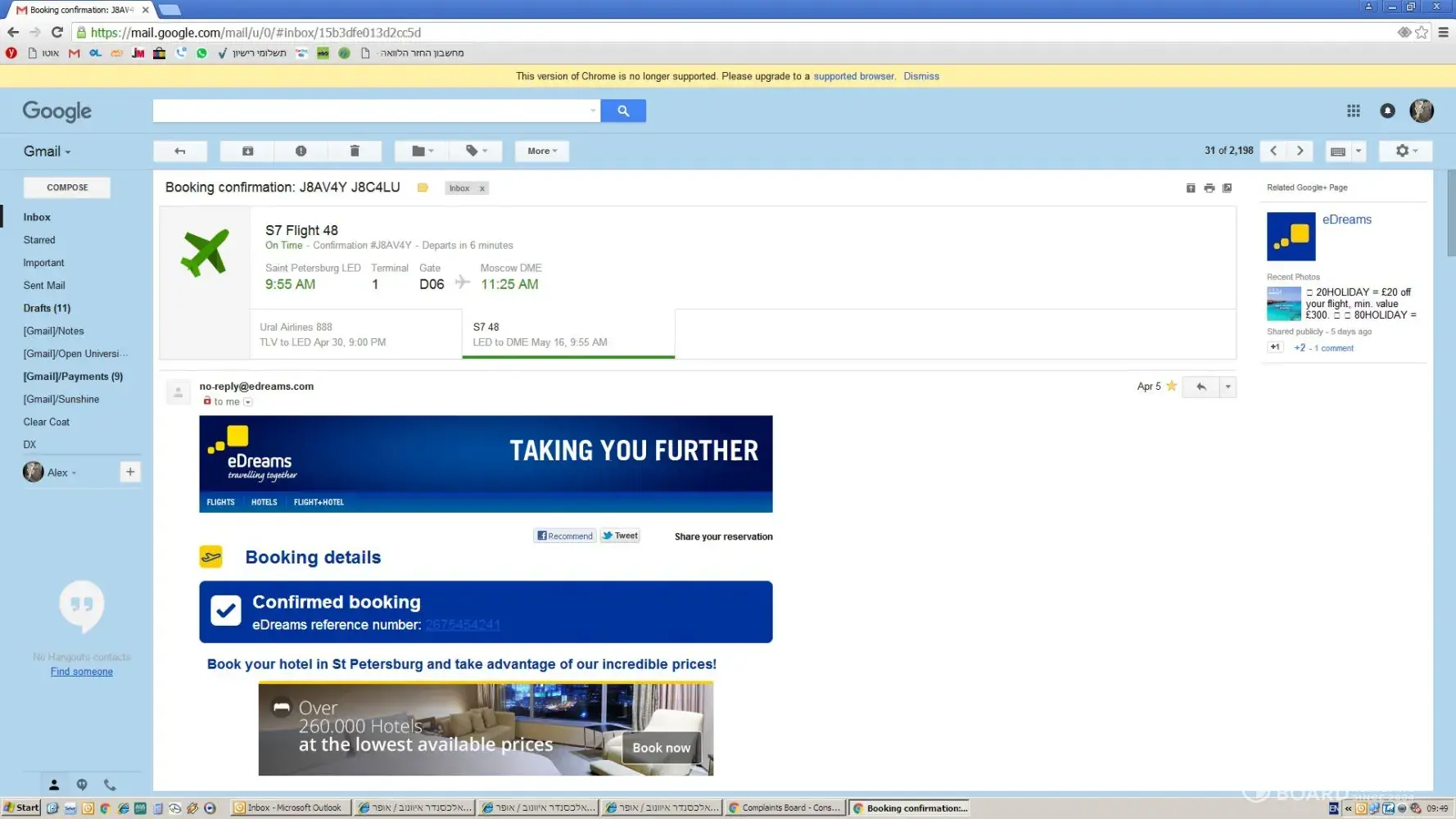Print the email using the printer icon
The width and height of the screenshot is (1456, 819).
point(1209,188)
